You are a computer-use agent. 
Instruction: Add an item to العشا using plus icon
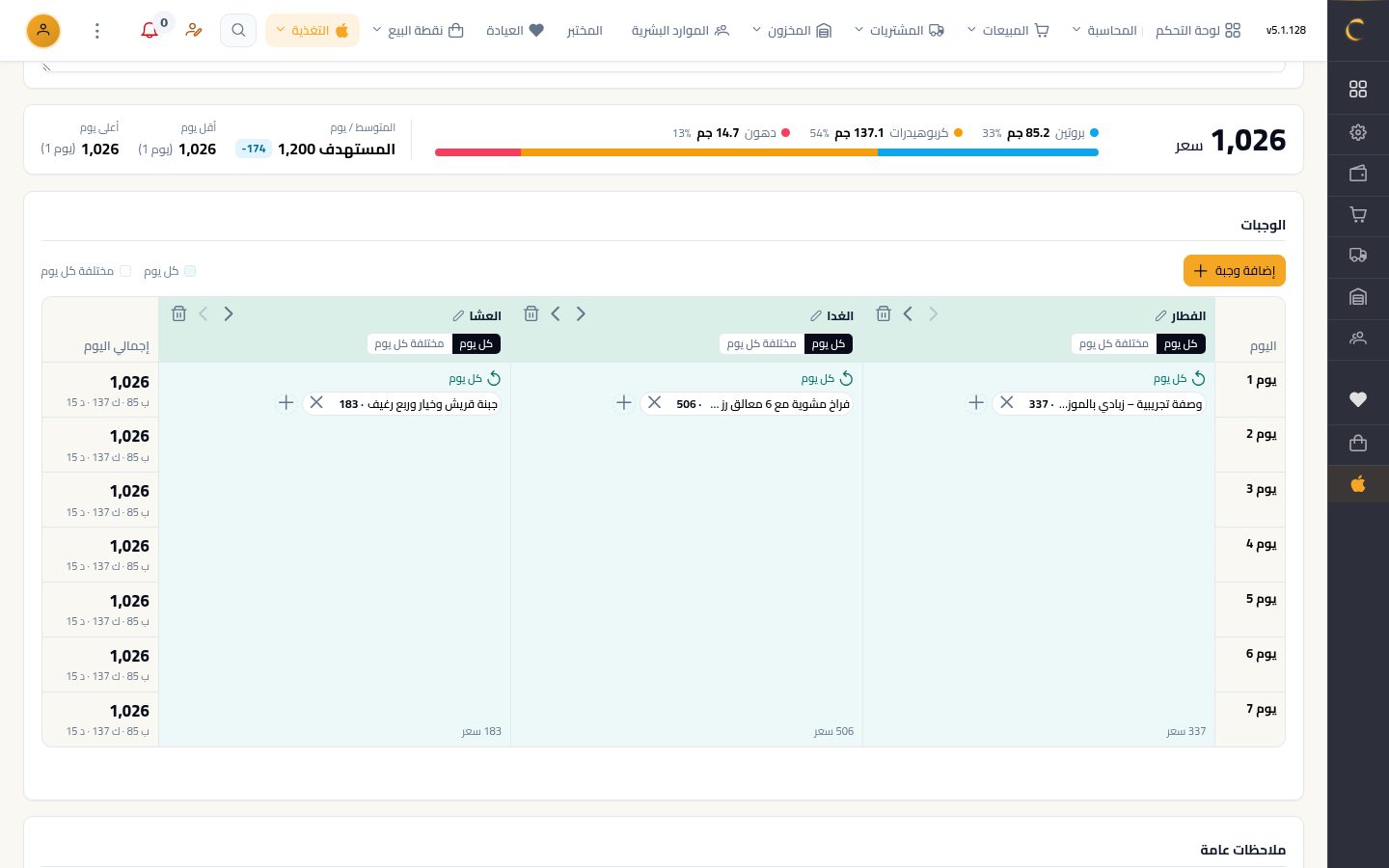tap(286, 402)
